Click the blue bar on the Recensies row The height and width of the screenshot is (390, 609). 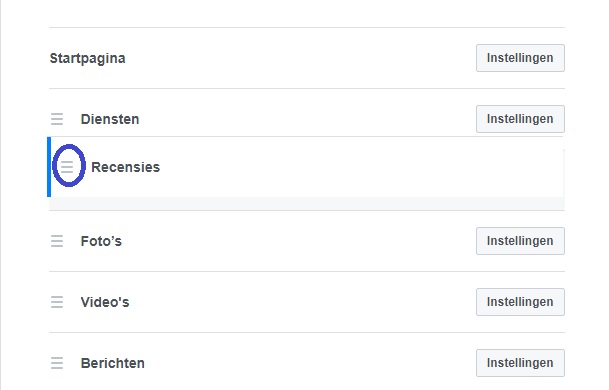(x=49, y=167)
